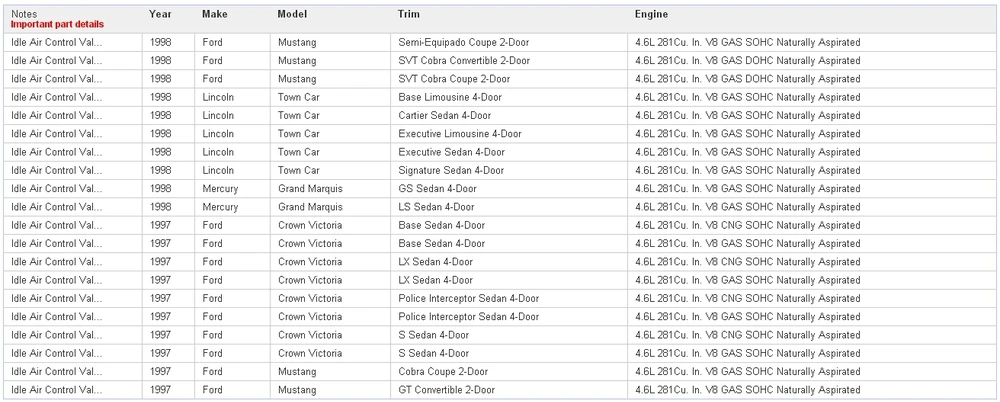Viewport: 1000px width, 402px height.
Task: Click the Model column header
Action: (292, 14)
